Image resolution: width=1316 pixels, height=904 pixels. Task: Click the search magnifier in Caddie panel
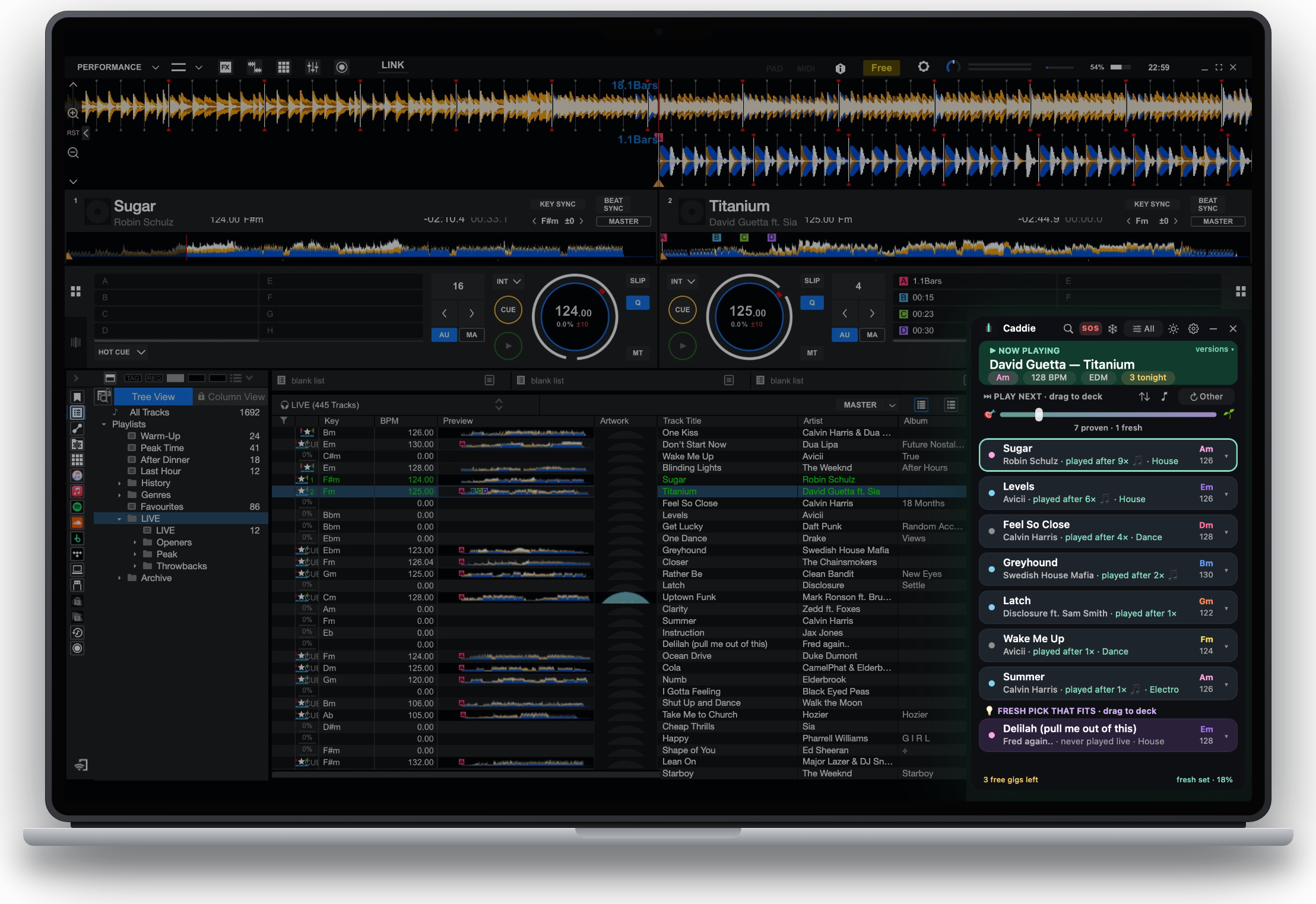[1068, 328]
